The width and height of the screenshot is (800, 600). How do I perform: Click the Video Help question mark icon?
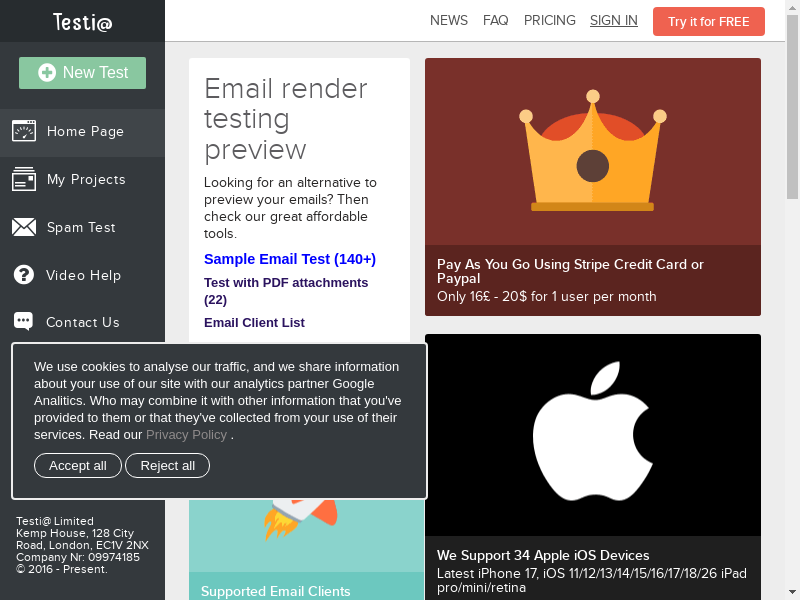(24, 275)
